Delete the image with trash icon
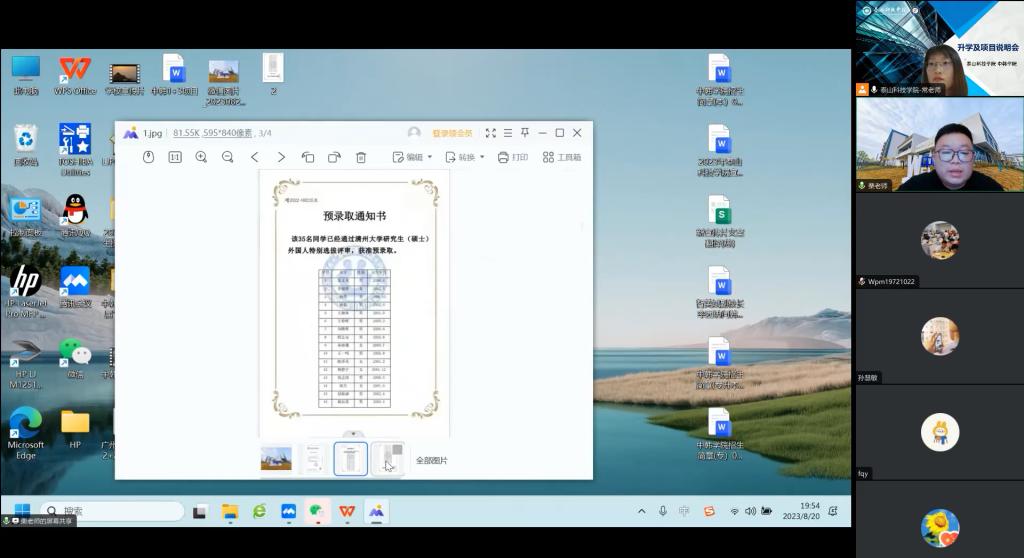This screenshot has width=1024, height=558. pos(361,157)
